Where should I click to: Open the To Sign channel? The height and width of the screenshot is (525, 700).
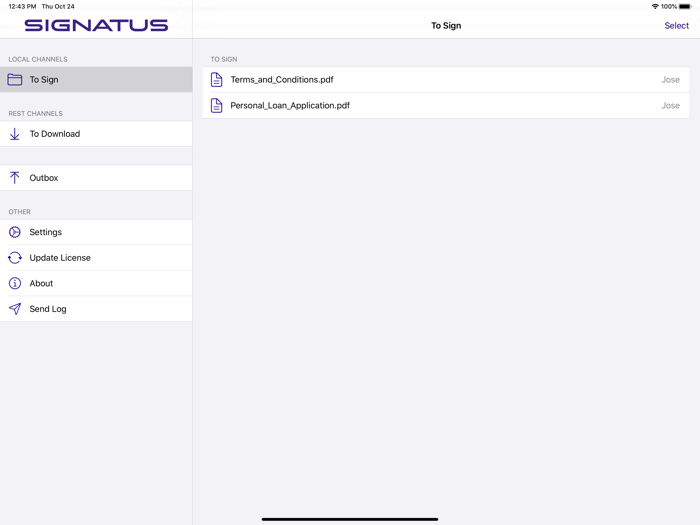pos(96,80)
